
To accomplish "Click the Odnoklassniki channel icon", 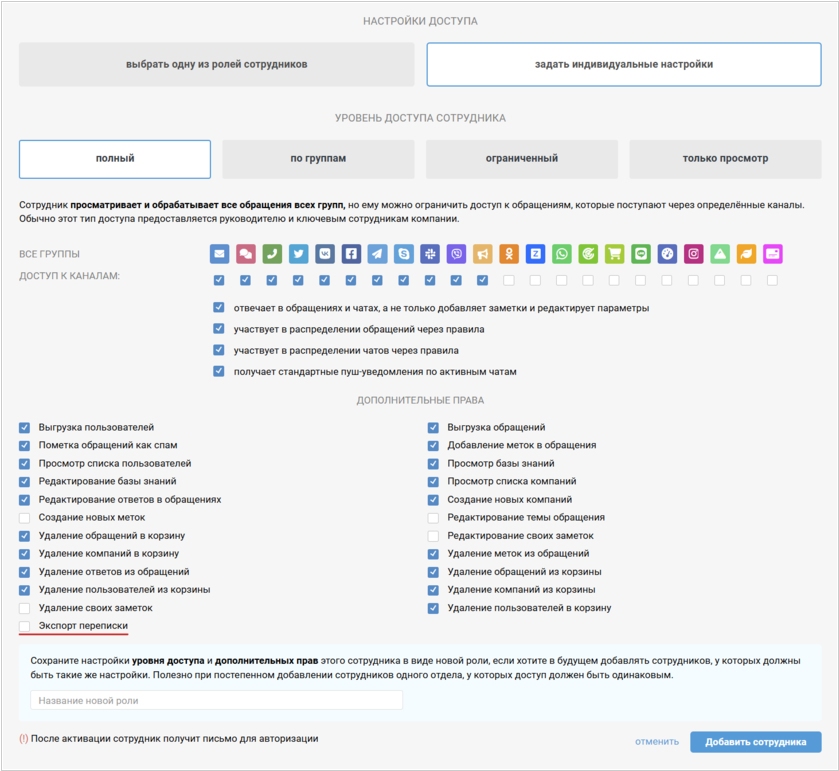I will pos(509,254).
